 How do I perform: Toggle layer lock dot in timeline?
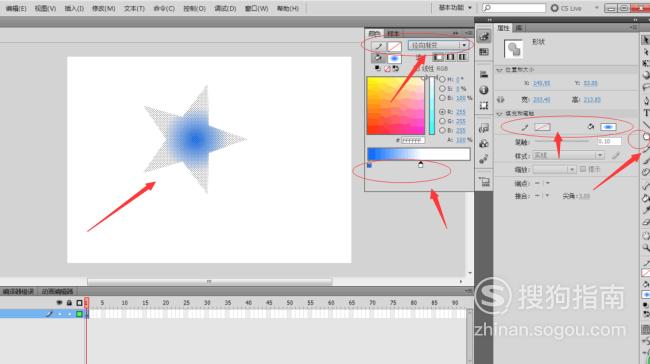click(x=69, y=314)
